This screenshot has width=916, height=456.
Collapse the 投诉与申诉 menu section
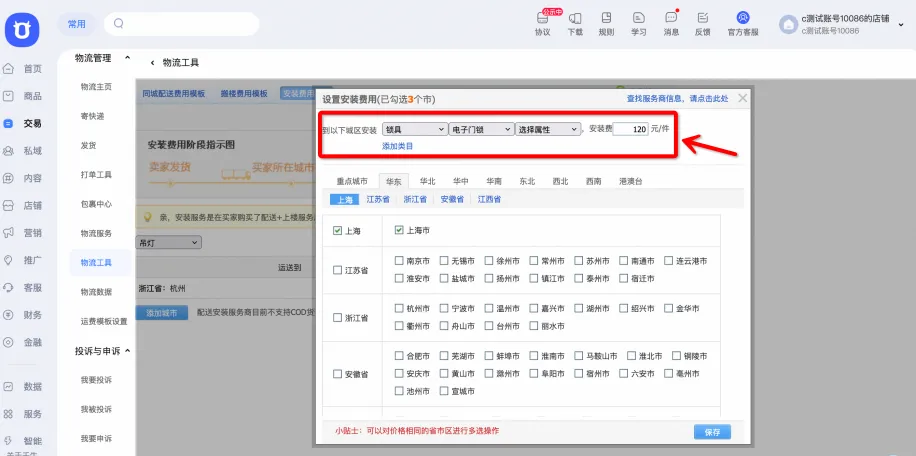point(127,351)
